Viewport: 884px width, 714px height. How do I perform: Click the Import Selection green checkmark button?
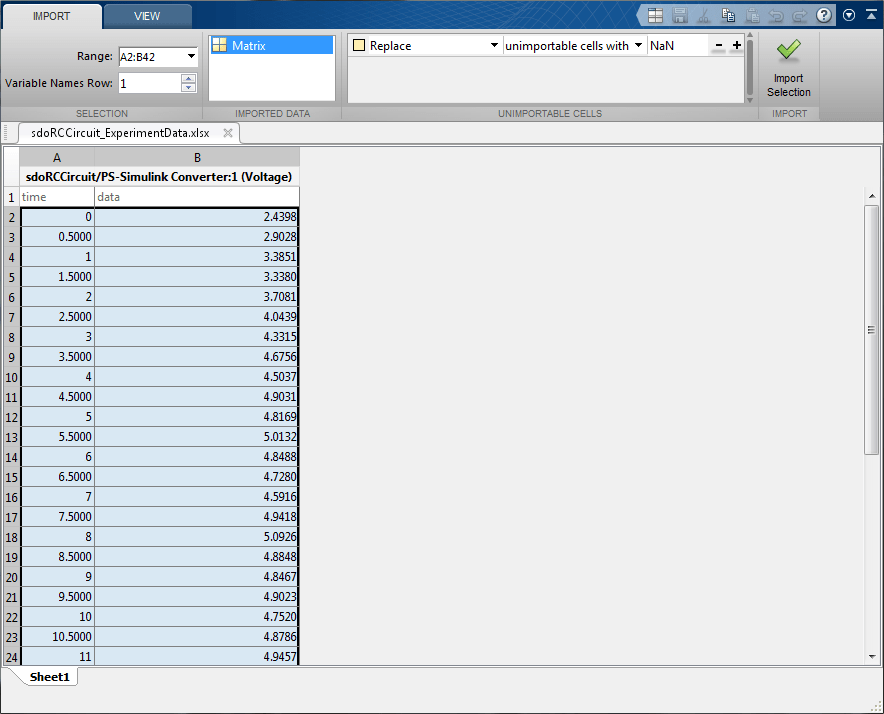(x=789, y=68)
